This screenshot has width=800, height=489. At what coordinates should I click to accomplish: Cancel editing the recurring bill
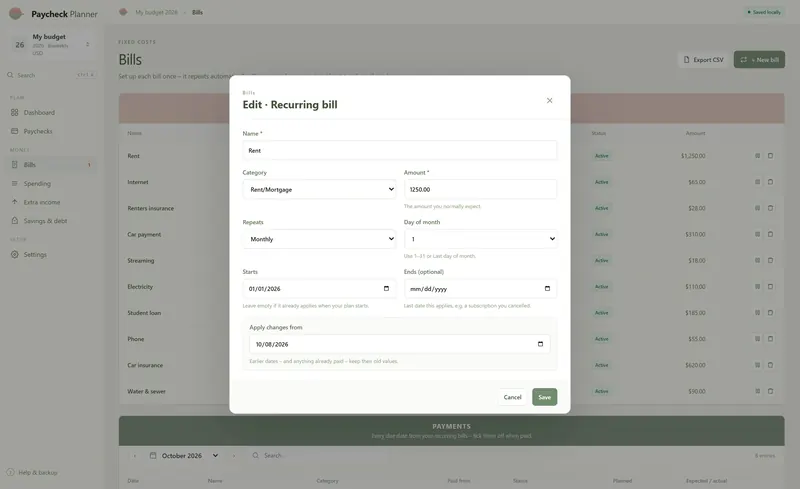pyautogui.click(x=512, y=397)
